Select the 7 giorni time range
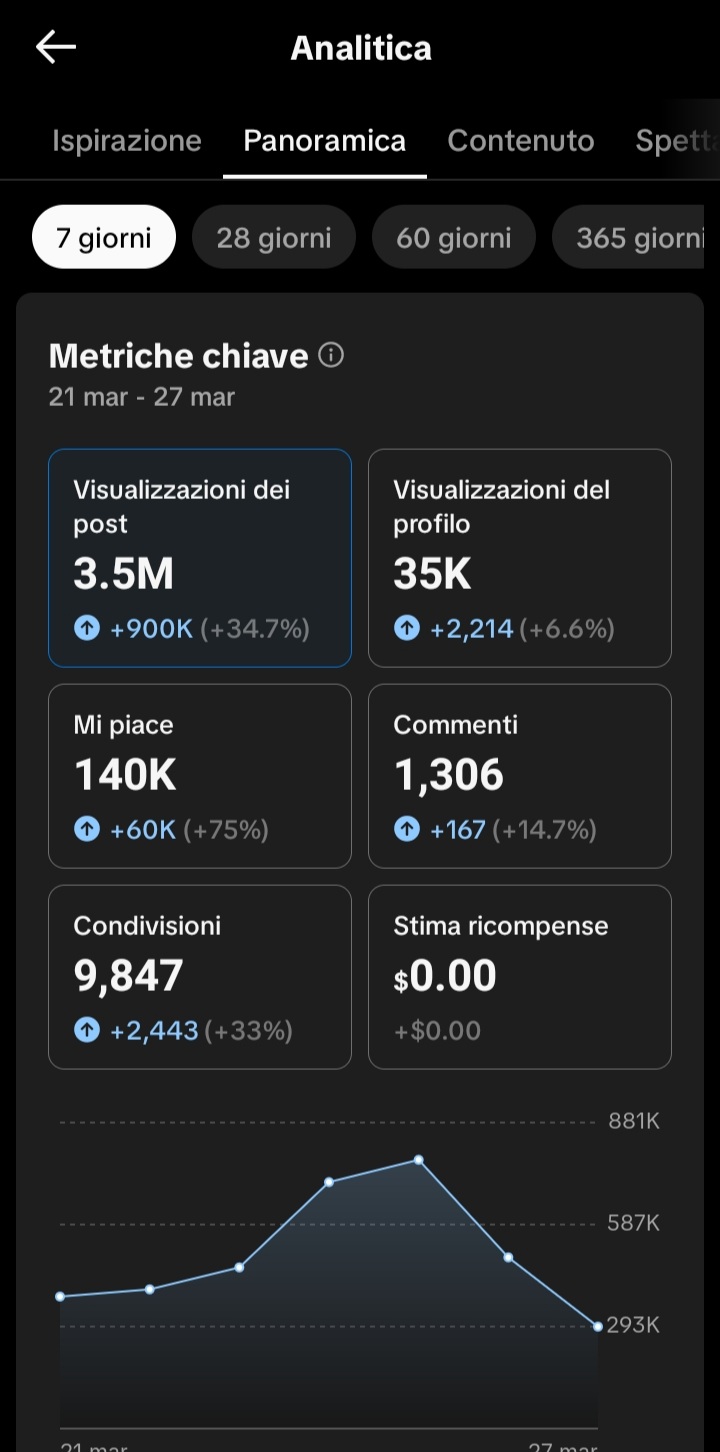720x1452 pixels. (104, 238)
